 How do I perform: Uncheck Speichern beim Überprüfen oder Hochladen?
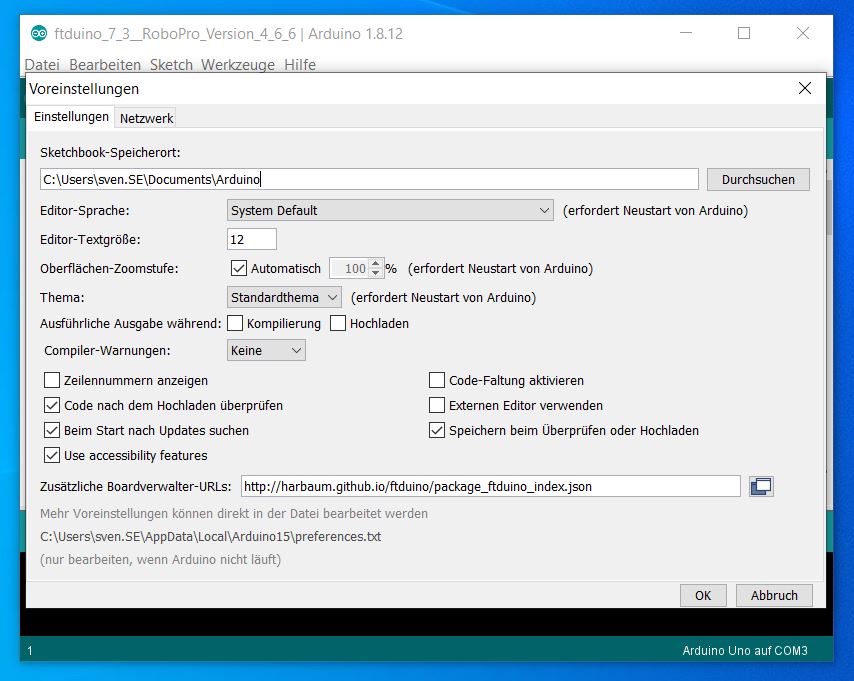[437, 430]
